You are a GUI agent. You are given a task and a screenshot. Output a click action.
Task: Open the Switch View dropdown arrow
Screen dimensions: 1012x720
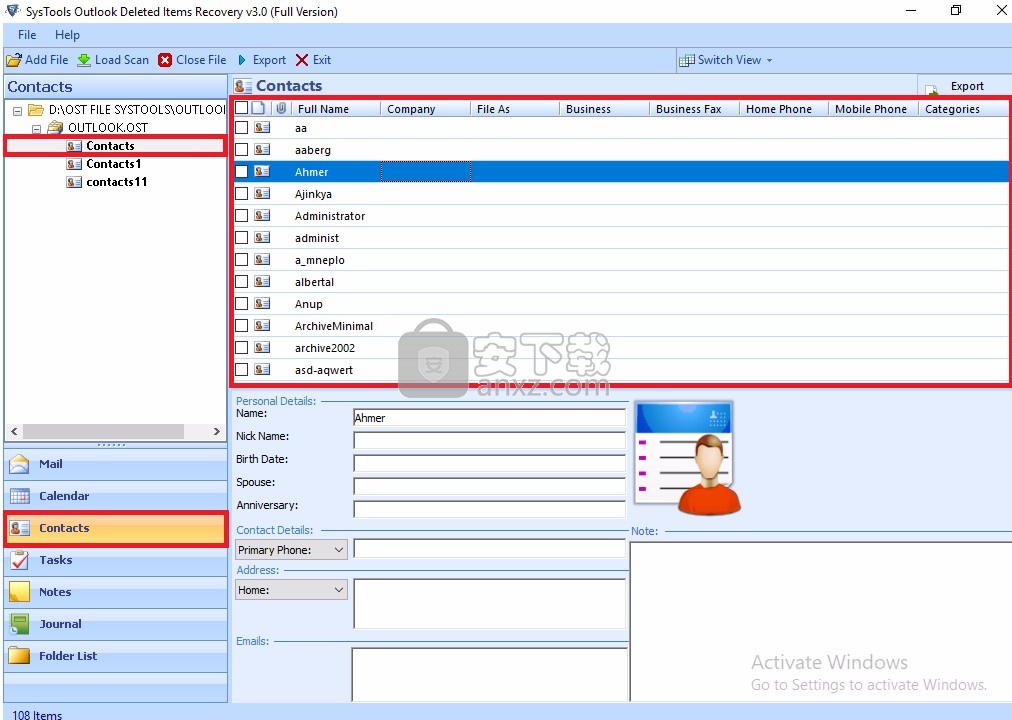point(769,60)
